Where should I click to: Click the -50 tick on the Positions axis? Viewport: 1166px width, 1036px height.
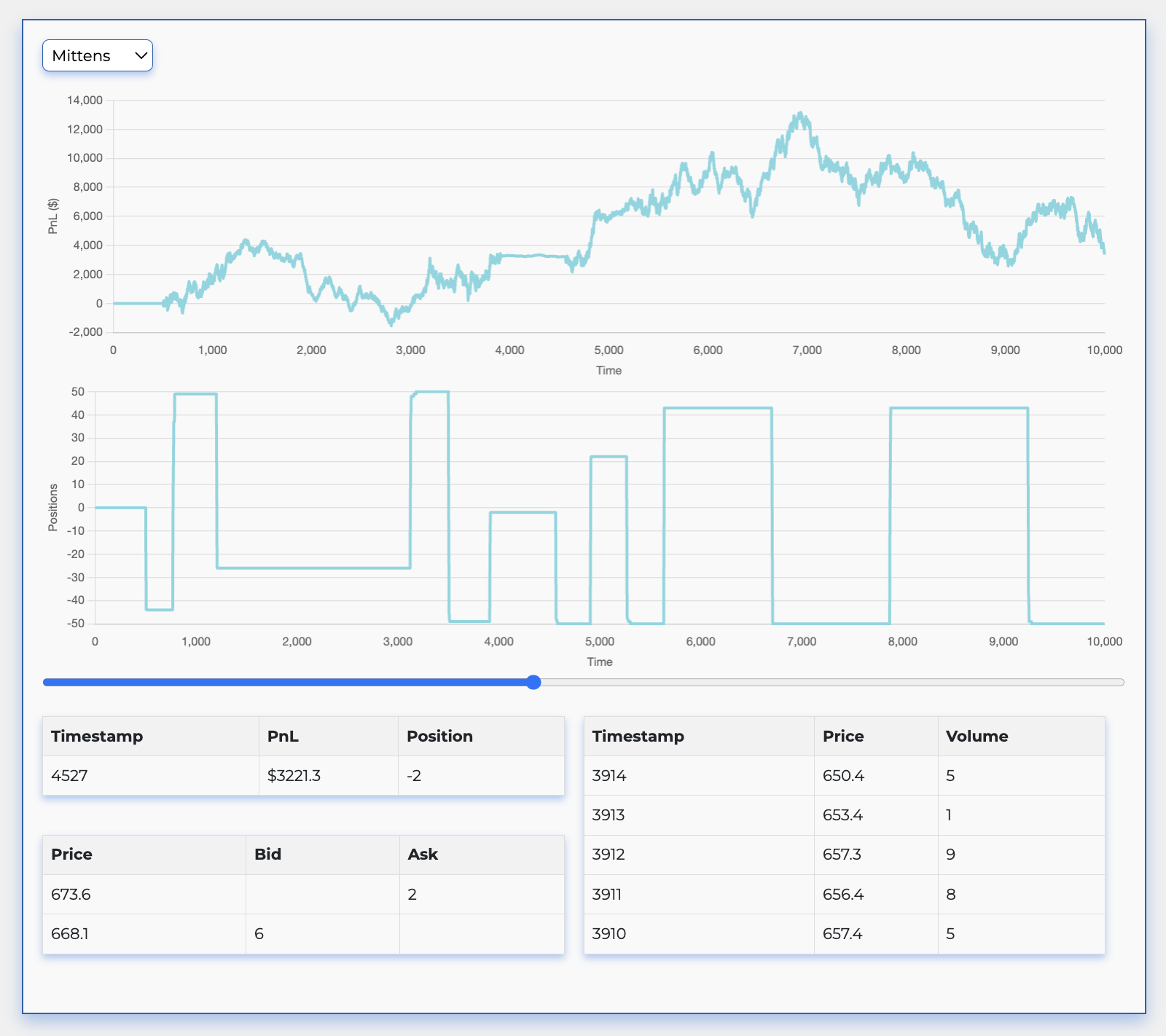(76, 624)
